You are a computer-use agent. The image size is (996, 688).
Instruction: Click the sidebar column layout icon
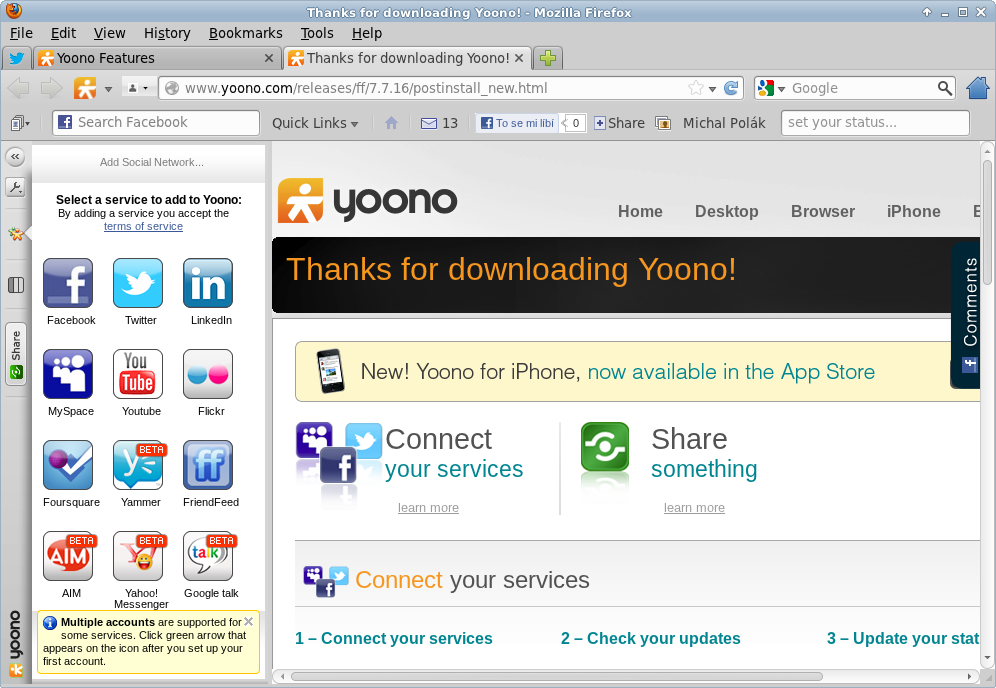point(16,285)
